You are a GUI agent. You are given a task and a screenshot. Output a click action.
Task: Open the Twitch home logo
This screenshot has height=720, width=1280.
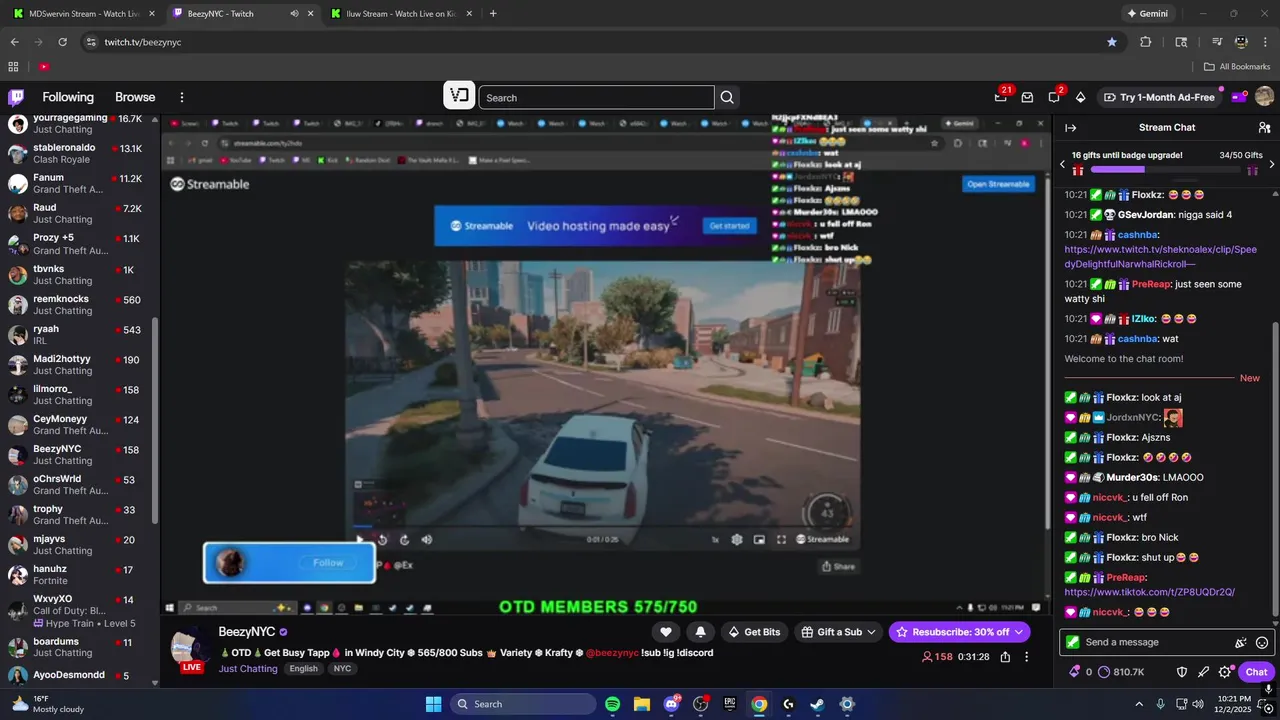point(16,97)
